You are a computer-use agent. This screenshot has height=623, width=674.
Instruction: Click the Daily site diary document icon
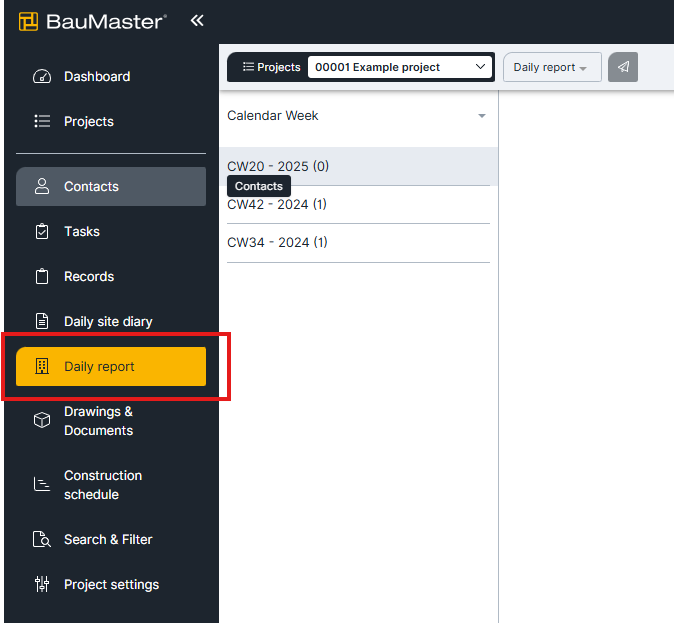42,321
